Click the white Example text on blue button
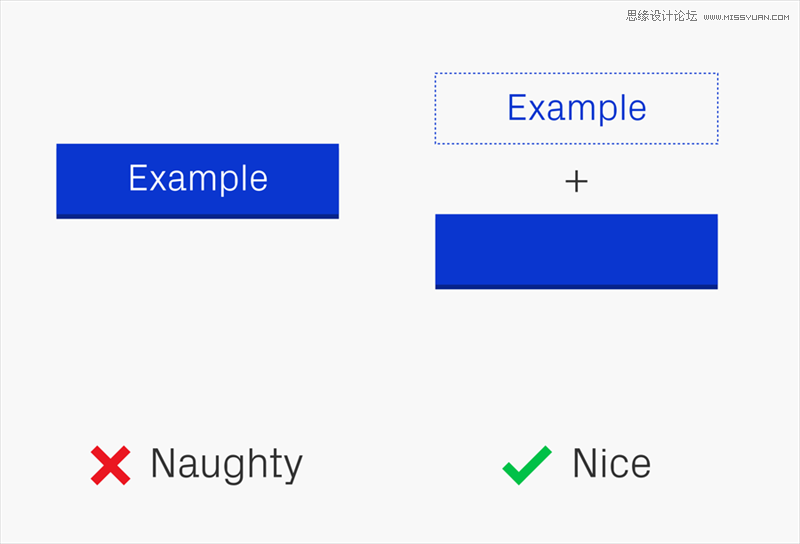 click(x=198, y=179)
